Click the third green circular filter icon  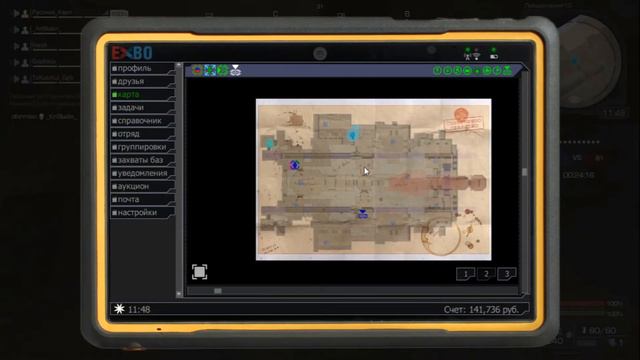[x=458, y=71]
